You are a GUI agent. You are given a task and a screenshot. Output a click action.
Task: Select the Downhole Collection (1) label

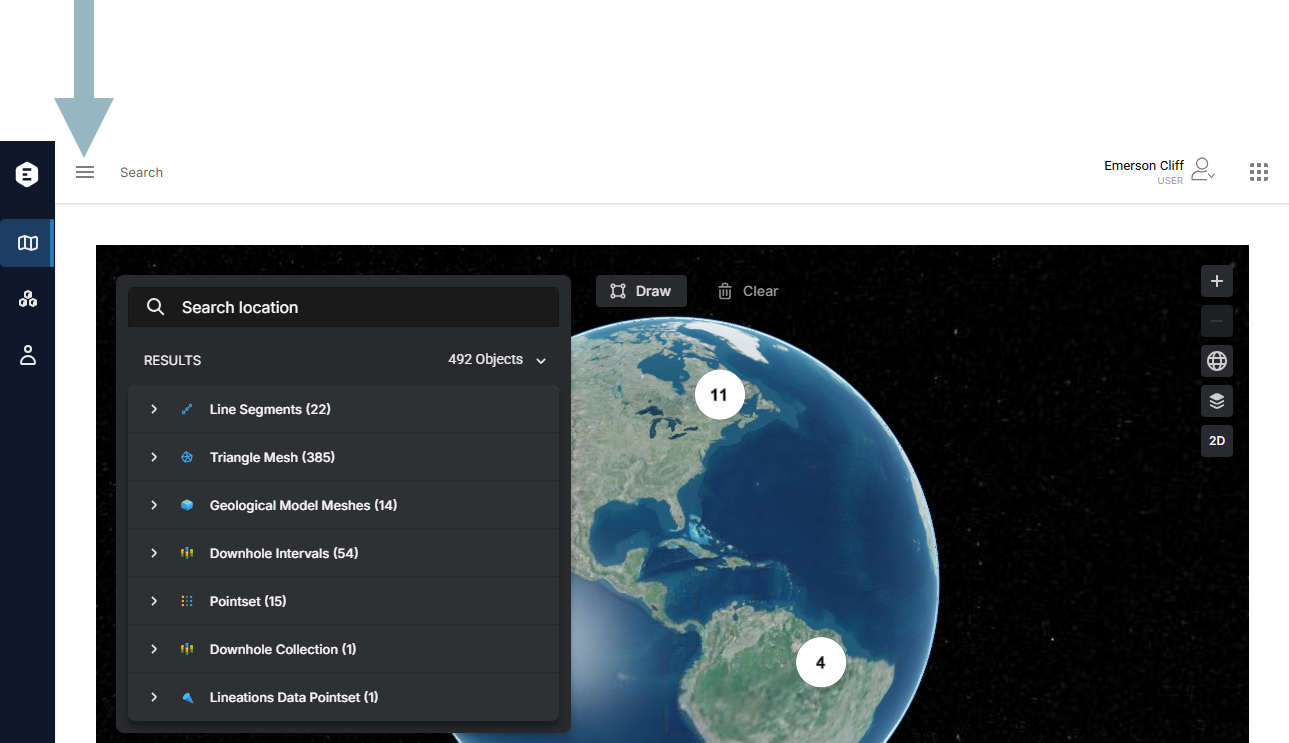pos(283,649)
